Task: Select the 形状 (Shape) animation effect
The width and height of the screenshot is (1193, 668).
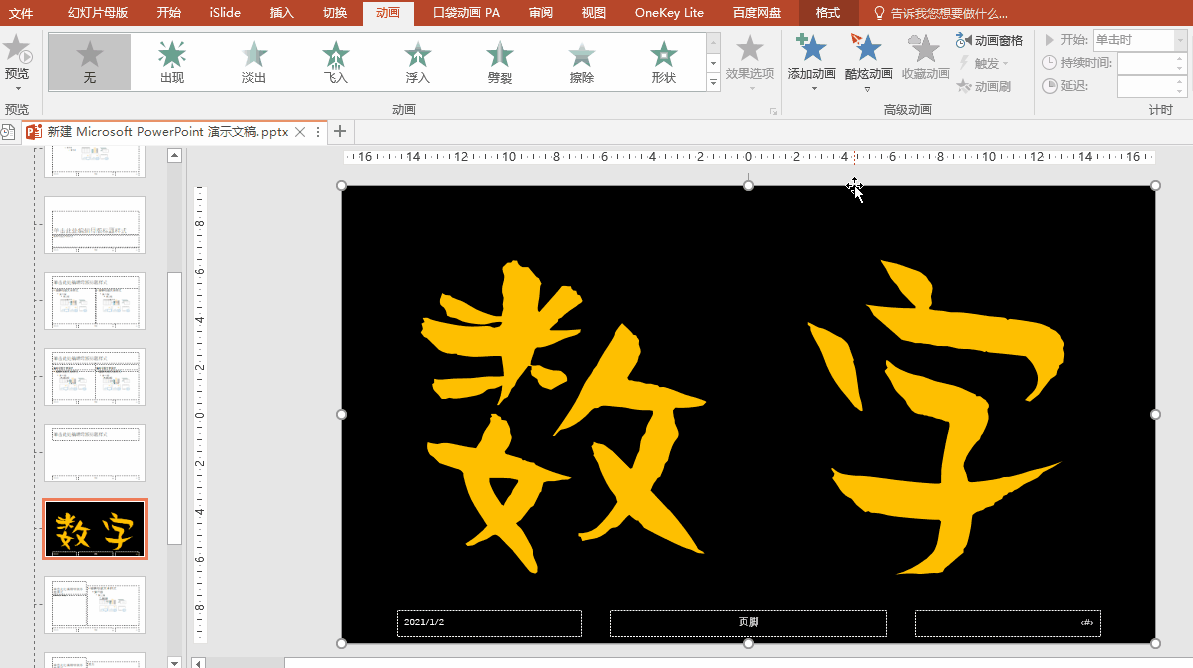Action: click(x=663, y=62)
